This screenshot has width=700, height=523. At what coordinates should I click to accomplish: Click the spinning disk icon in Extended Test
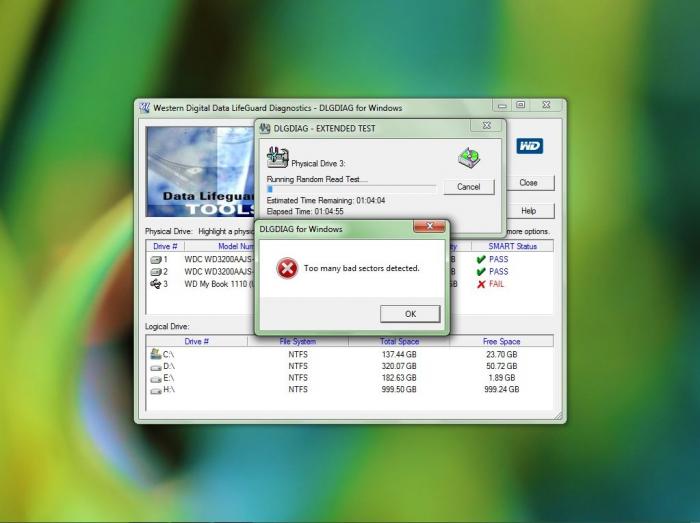[469, 157]
